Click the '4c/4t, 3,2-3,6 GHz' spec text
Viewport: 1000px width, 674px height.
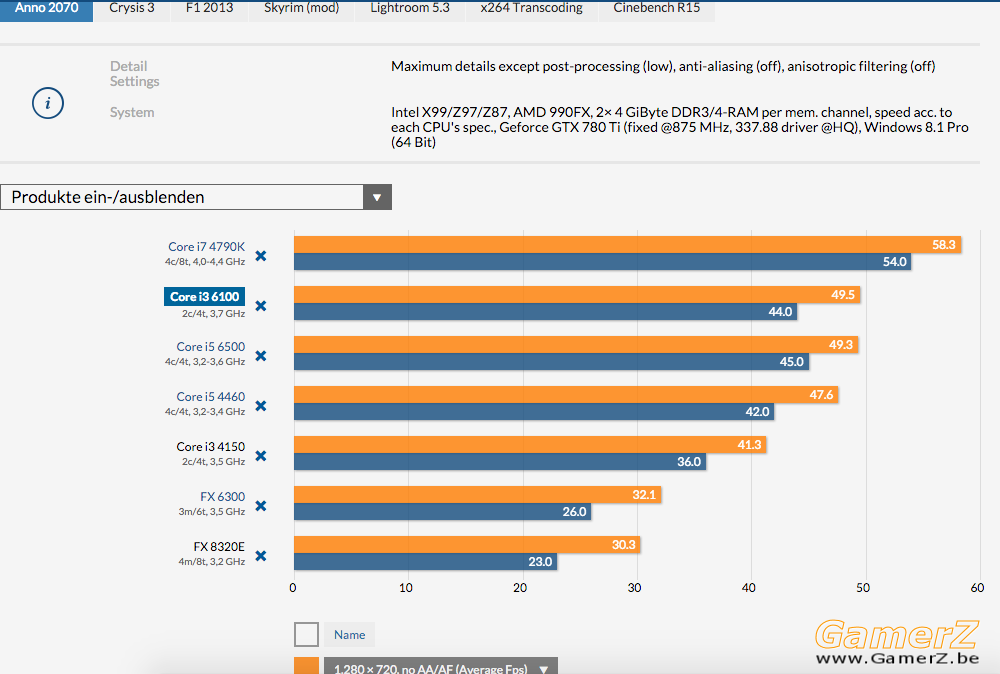tap(205, 362)
